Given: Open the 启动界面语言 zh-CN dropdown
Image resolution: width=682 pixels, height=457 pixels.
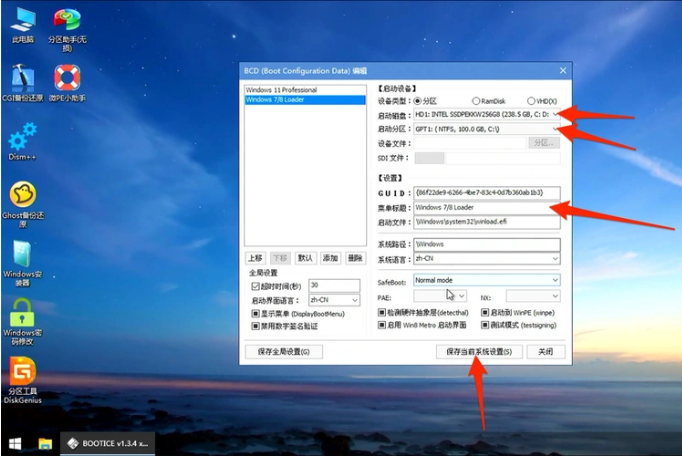Looking at the screenshot, I should coord(334,300).
